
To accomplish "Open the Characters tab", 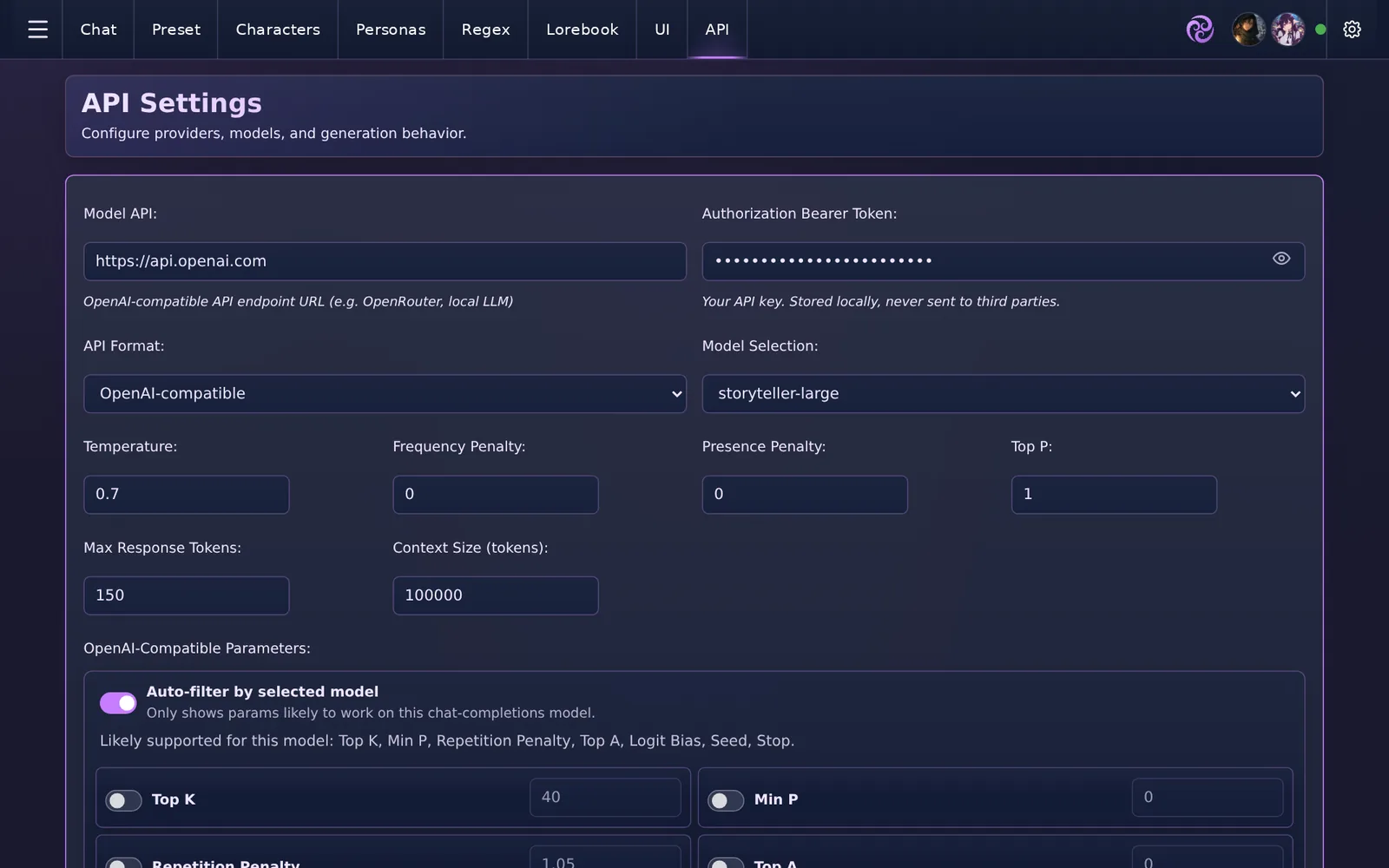I will click(278, 30).
